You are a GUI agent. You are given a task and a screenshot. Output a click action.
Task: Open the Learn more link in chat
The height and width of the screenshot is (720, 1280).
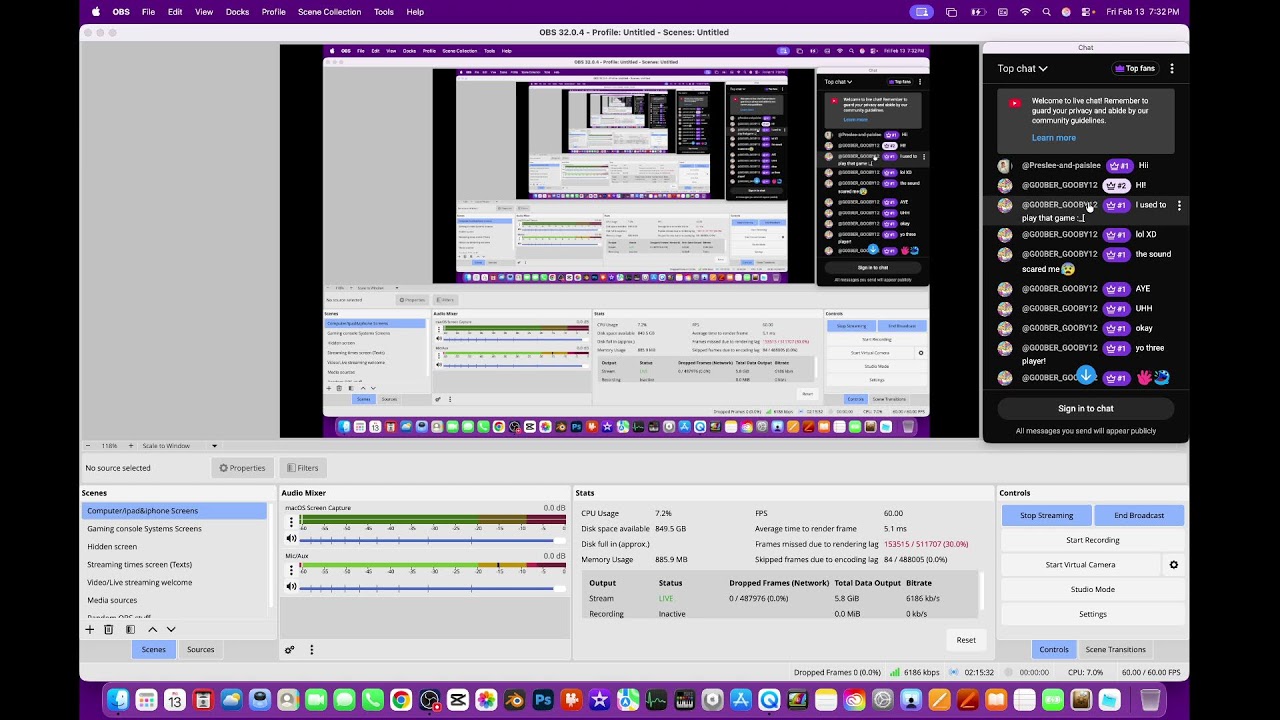point(1054,138)
